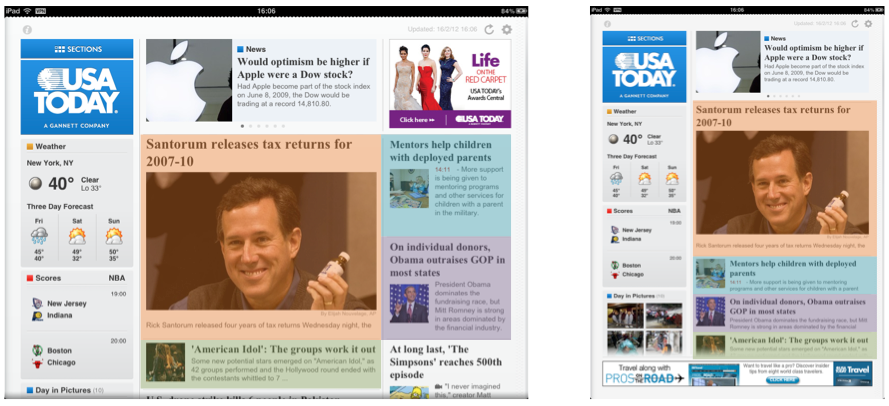This screenshot has height=406, width=889.
Task: Tap the Chicago team logo in landscape Scores
Action: click(37, 363)
